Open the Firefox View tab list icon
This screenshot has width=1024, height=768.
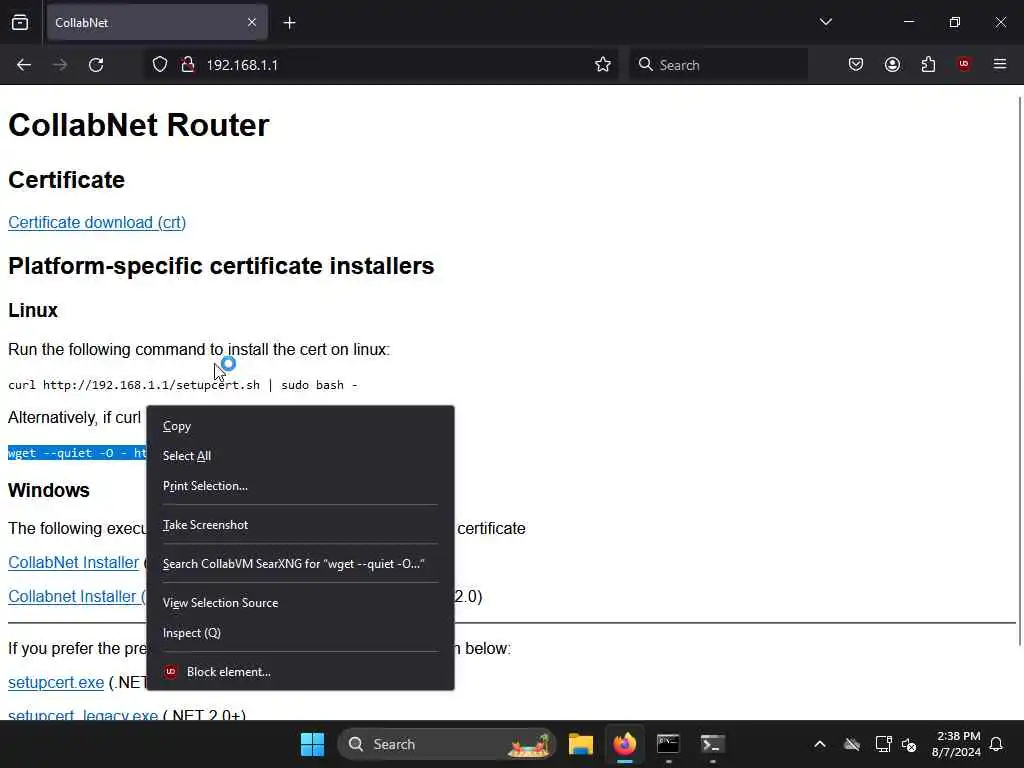coord(20,23)
